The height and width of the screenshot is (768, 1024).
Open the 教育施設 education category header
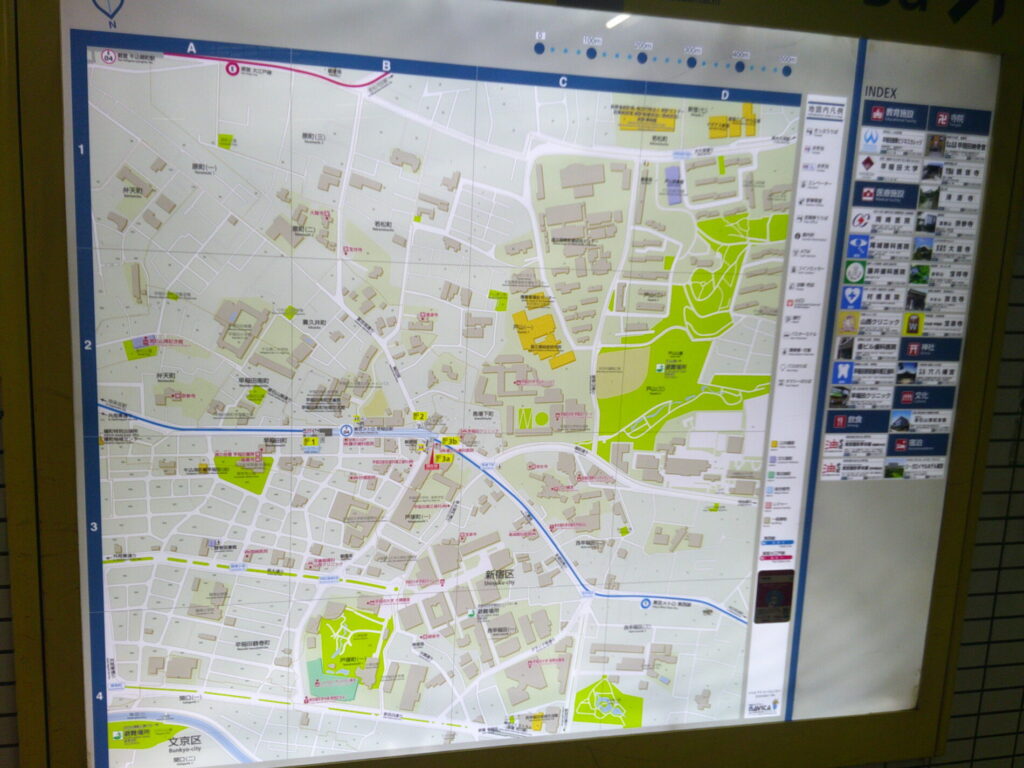pos(894,114)
